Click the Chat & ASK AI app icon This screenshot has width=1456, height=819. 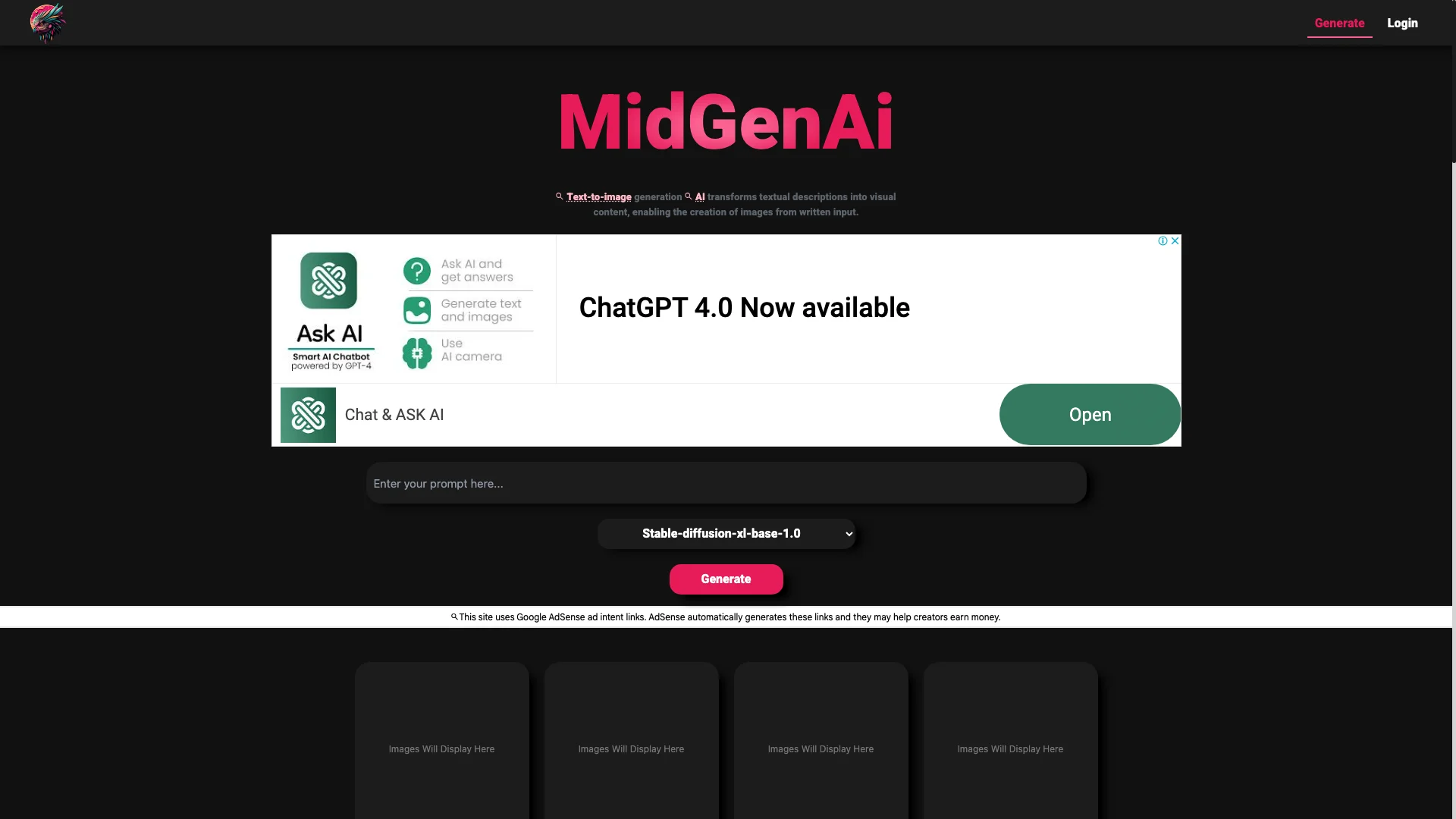coord(308,414)
